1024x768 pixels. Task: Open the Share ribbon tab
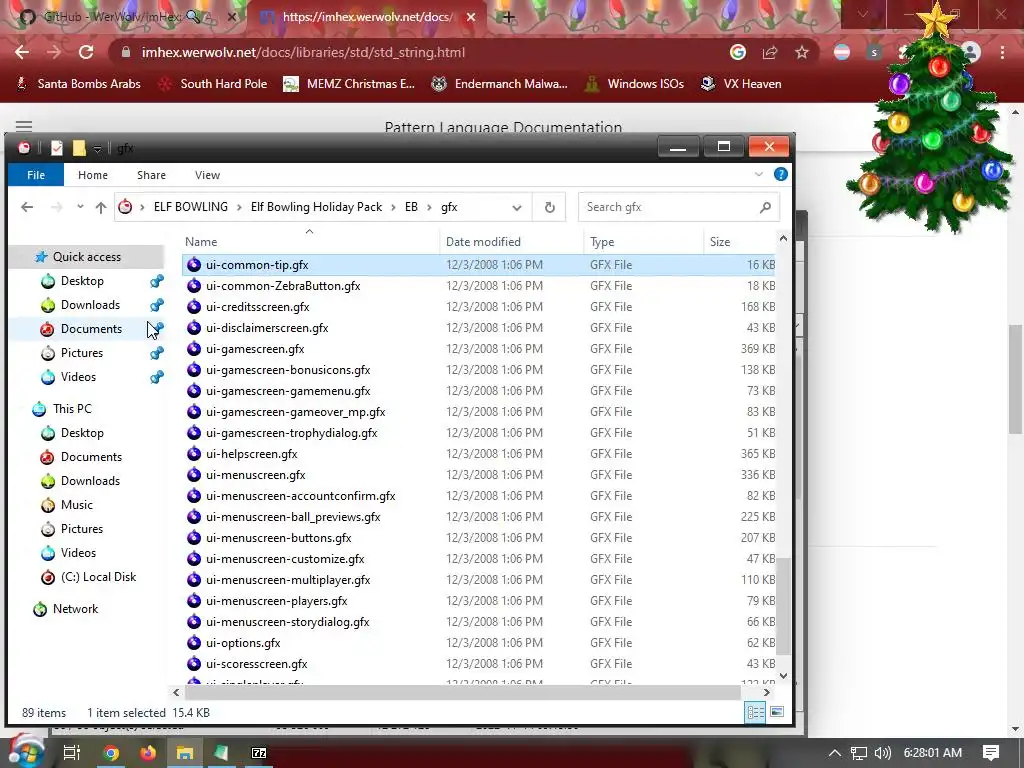[x=151, y=175]
